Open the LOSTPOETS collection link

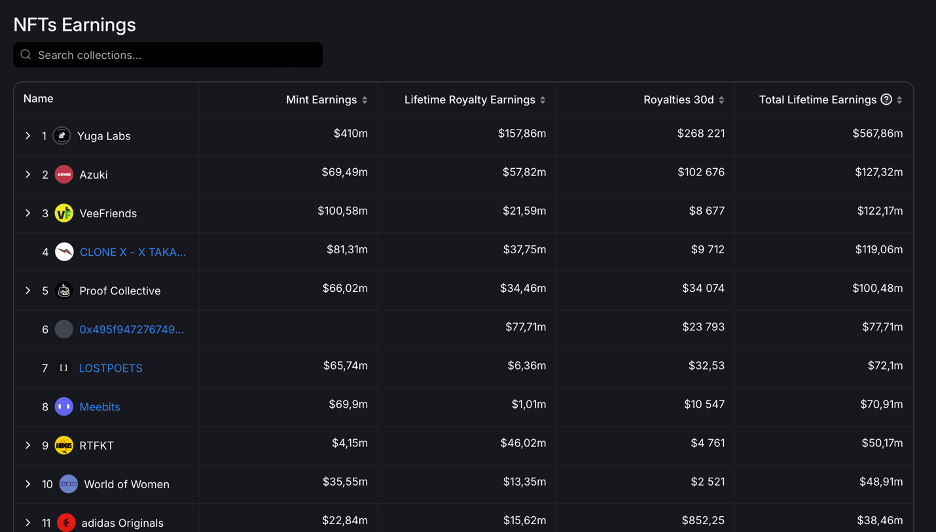pos(111,368)
